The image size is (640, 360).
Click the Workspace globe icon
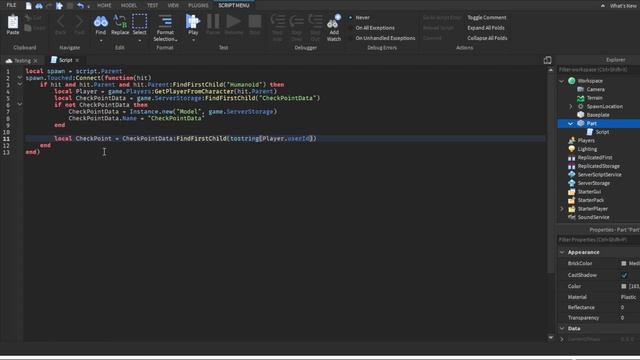[x=571, y=81]
